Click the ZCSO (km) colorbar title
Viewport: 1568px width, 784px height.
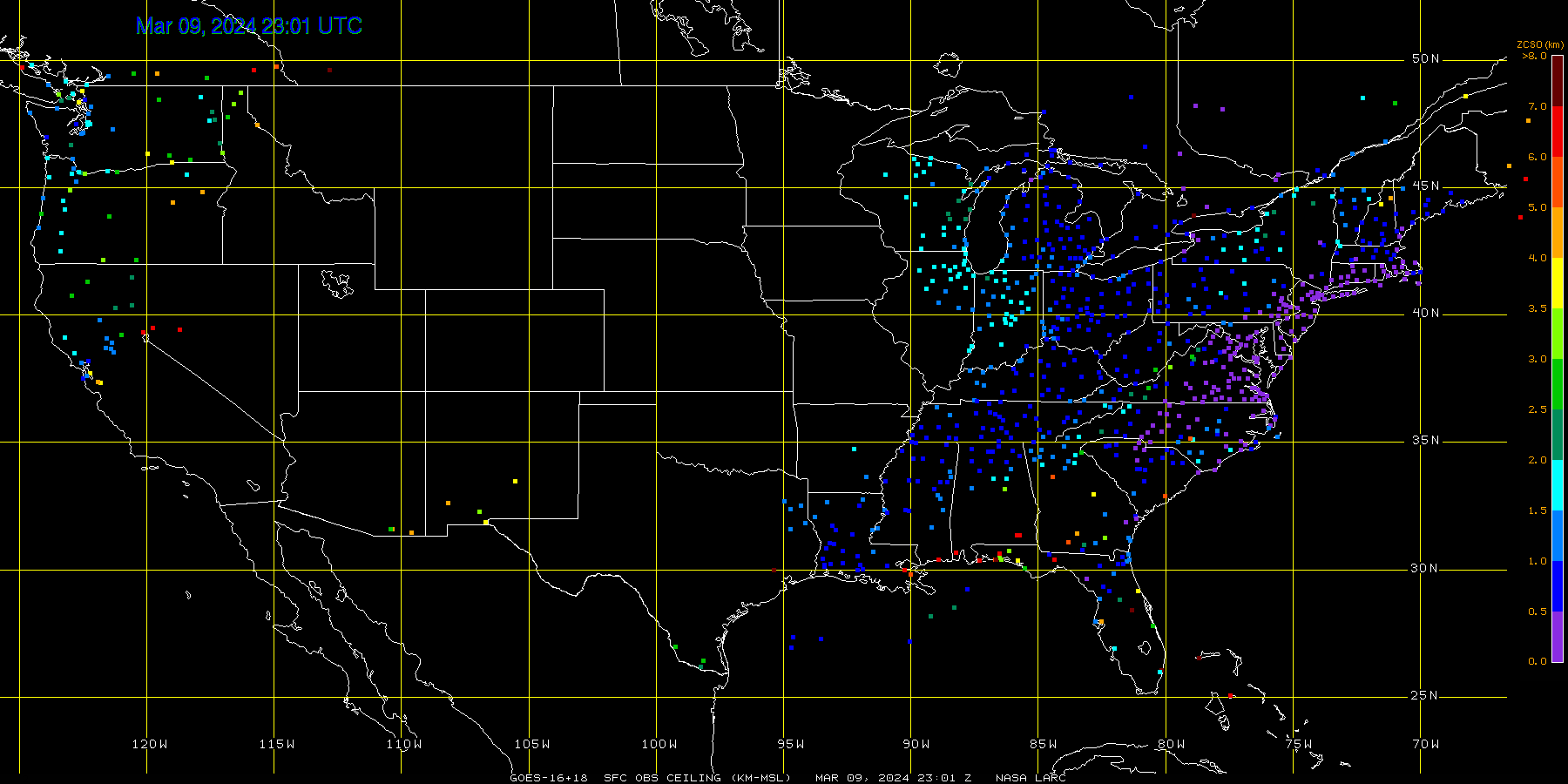[x=1540, y=44]
